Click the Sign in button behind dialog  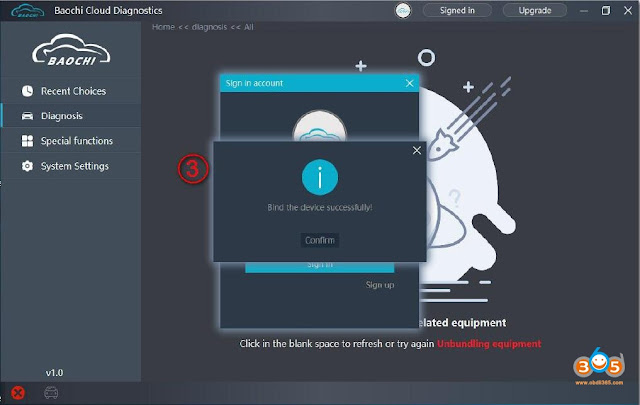pyautogui.click(x=320, y=267)
